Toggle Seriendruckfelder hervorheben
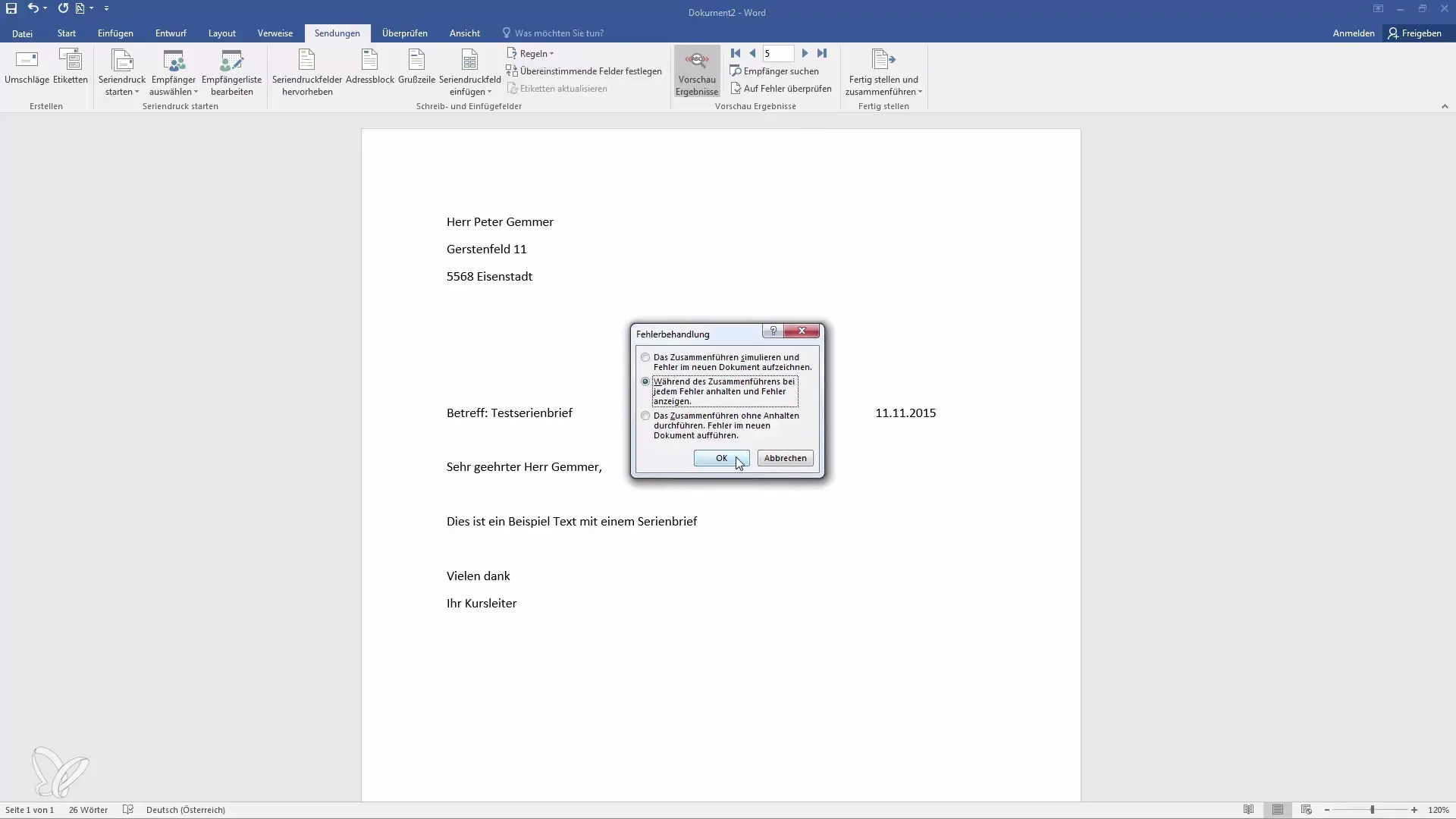The image size is (1456, 819). point(307,73)
